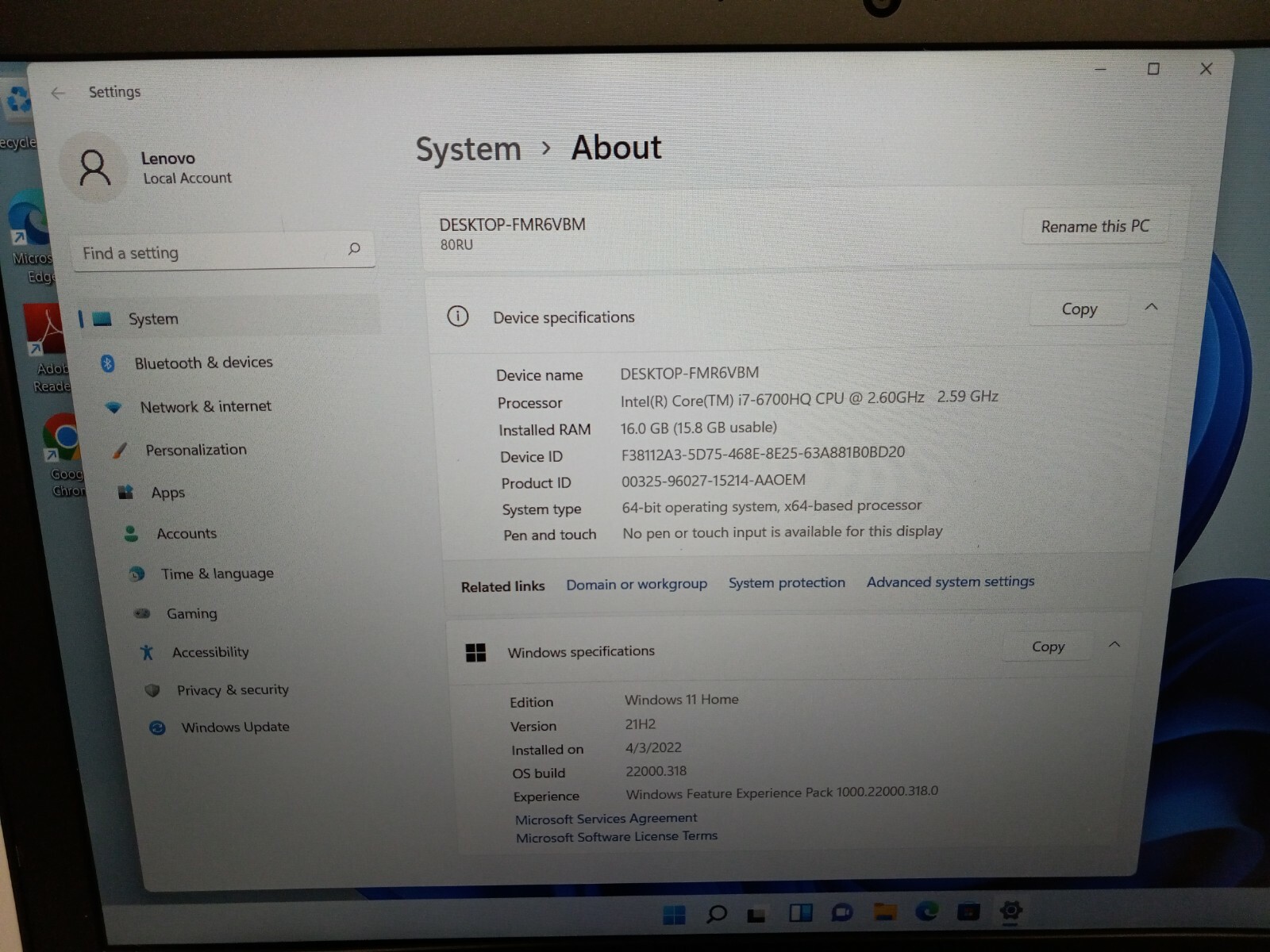Open Personalization settings
Viewport: 1270px width, 952px height.
click(196, 450)
